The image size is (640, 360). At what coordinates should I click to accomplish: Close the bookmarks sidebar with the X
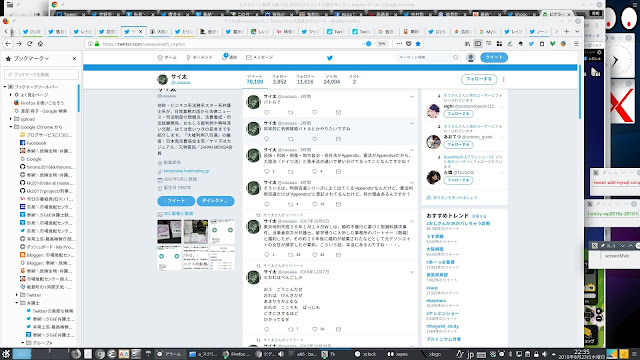[74, 59]
